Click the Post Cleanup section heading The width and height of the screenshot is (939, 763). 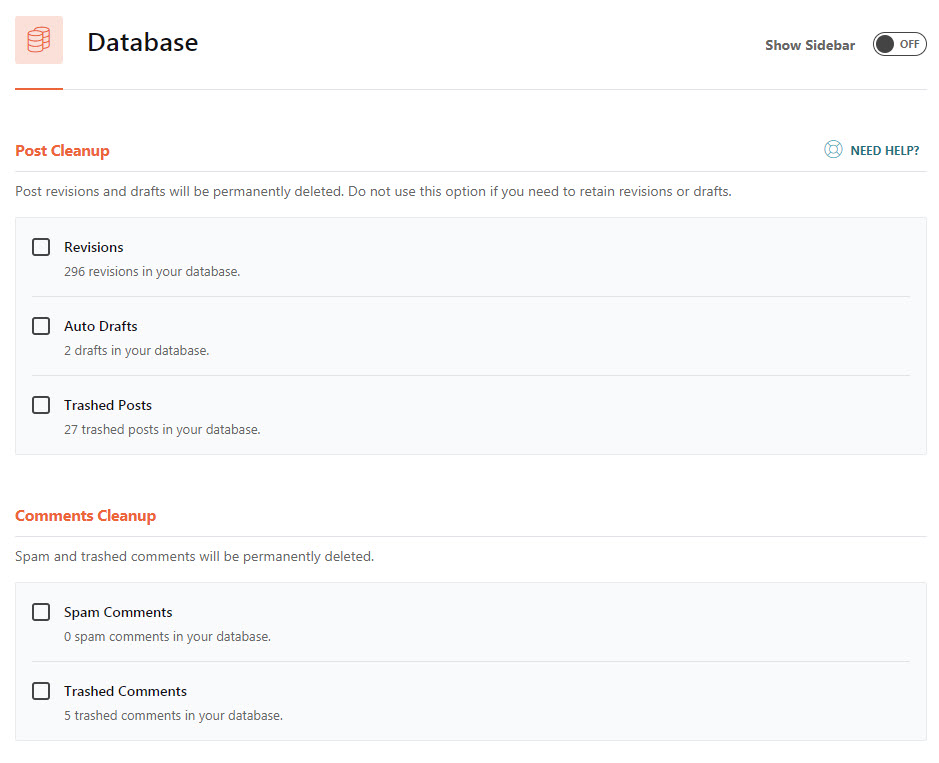tap(62, 151)
